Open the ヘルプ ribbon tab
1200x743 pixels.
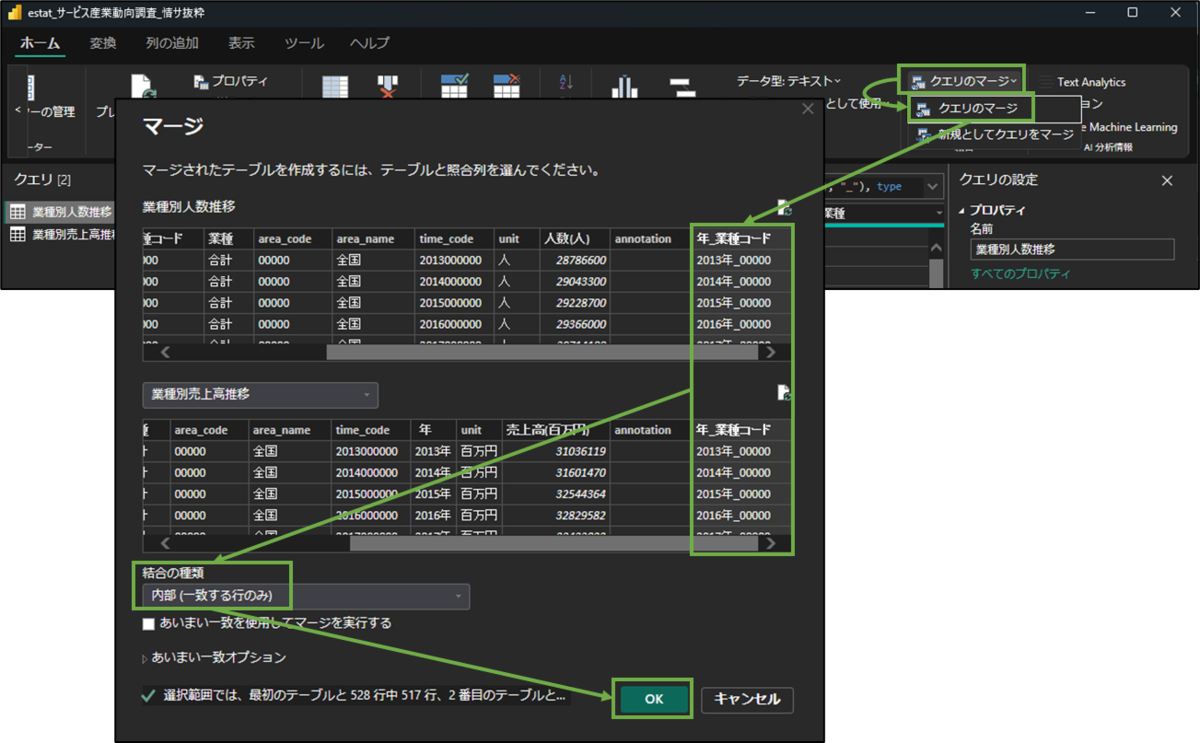pos(369,43)
